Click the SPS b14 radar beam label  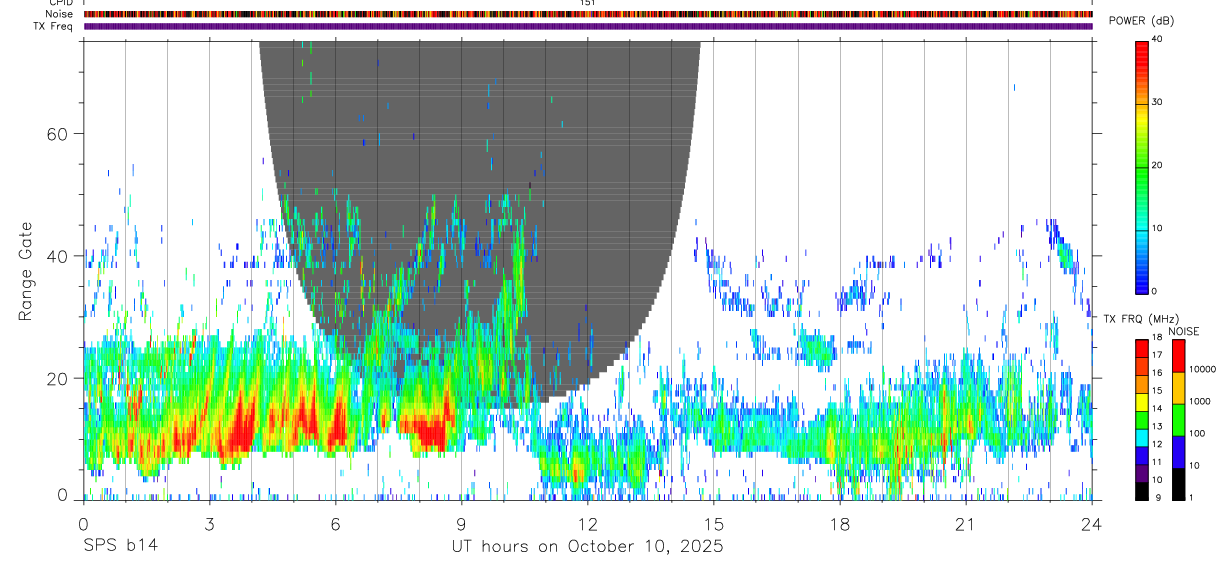(120, 546)
